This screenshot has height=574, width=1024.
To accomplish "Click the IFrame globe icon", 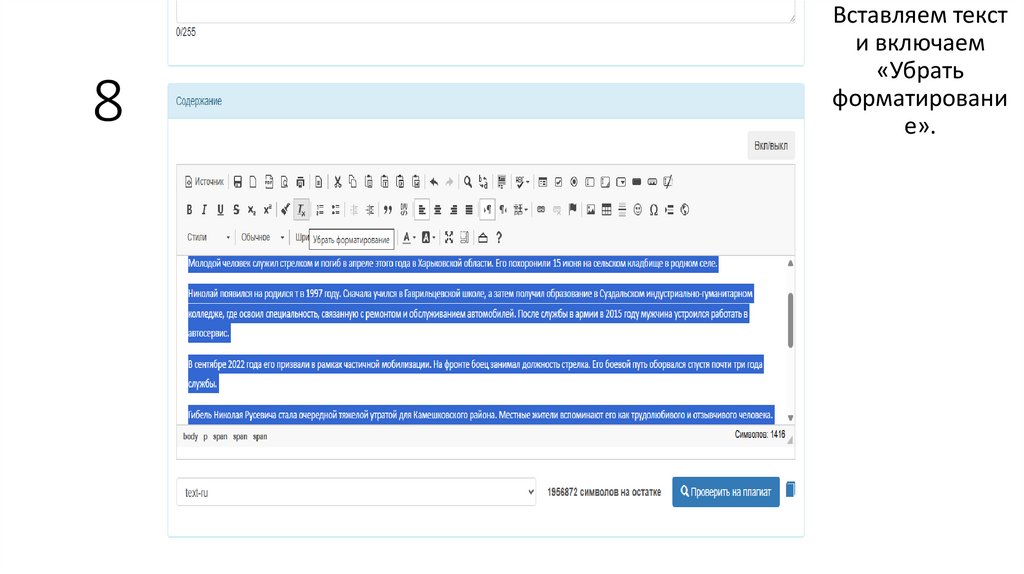I will pos(684,210).
